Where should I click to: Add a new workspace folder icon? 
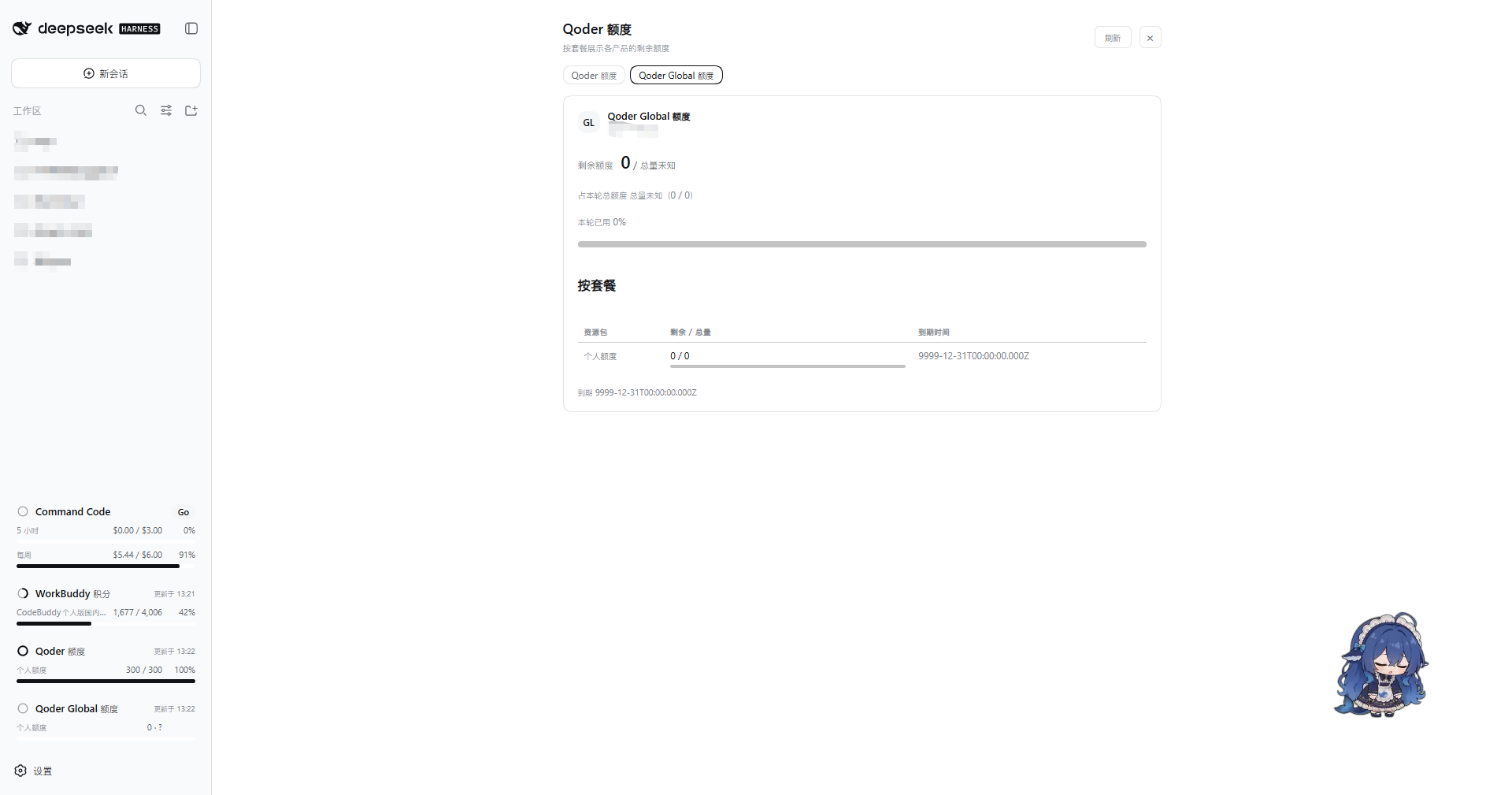tap(191, 110)
